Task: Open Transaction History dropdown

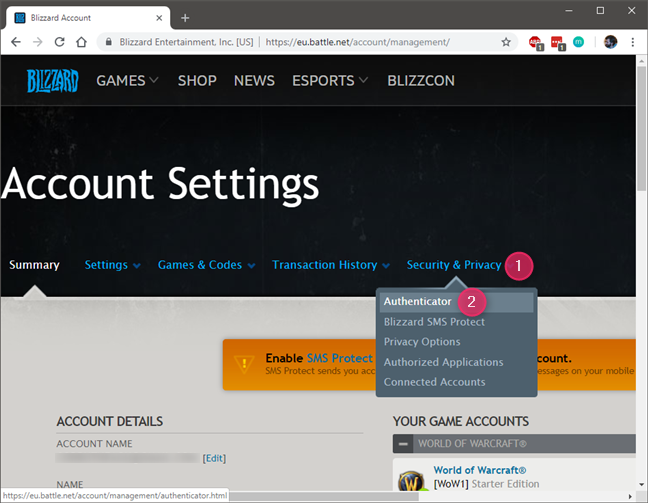Action: click(x=331, y=265)
